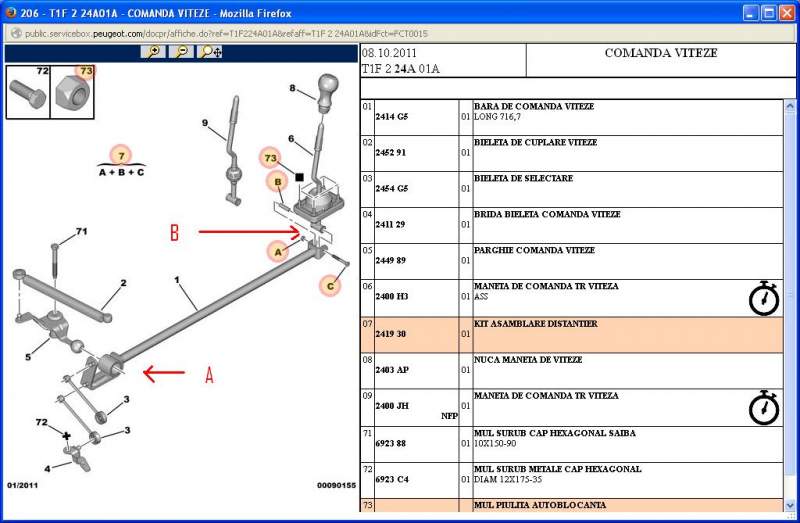Image resolution: width=800 pixels, height=523 pixels.
Task: Click the zoom in magnifier icon
Action: pos(153,52)
